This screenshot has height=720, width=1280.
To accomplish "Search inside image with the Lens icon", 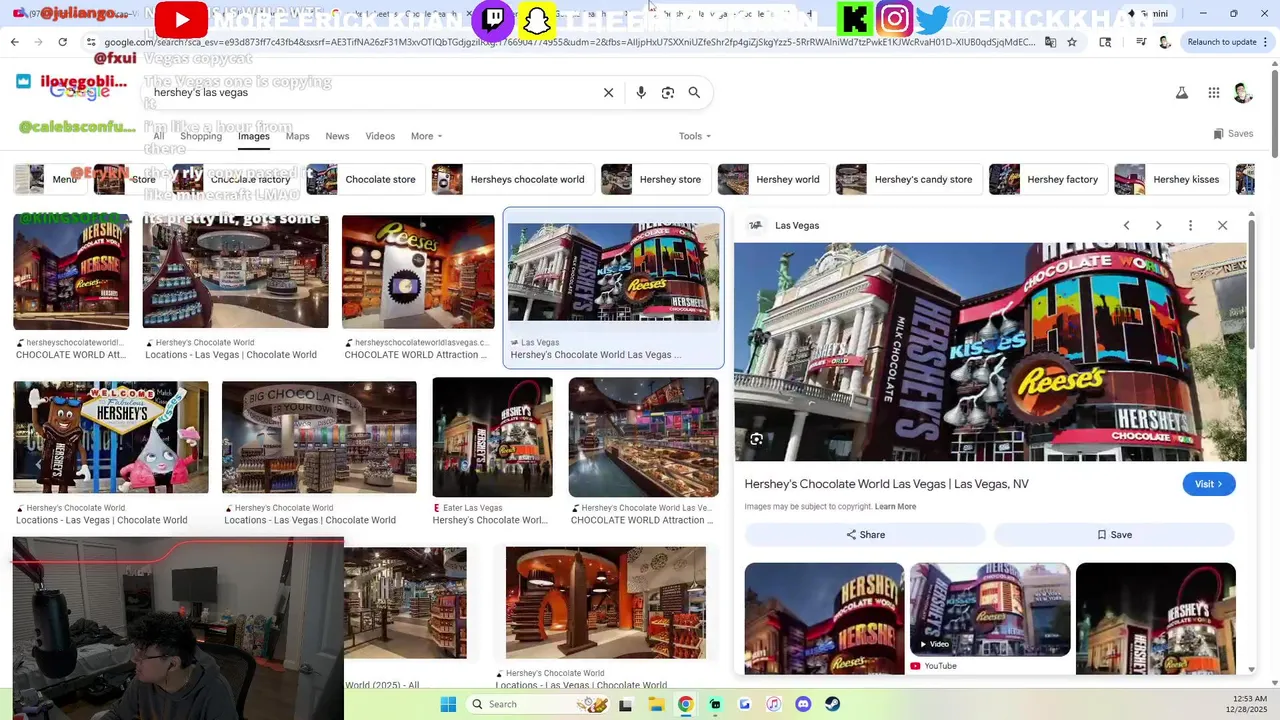I will (x=756, y=439).
